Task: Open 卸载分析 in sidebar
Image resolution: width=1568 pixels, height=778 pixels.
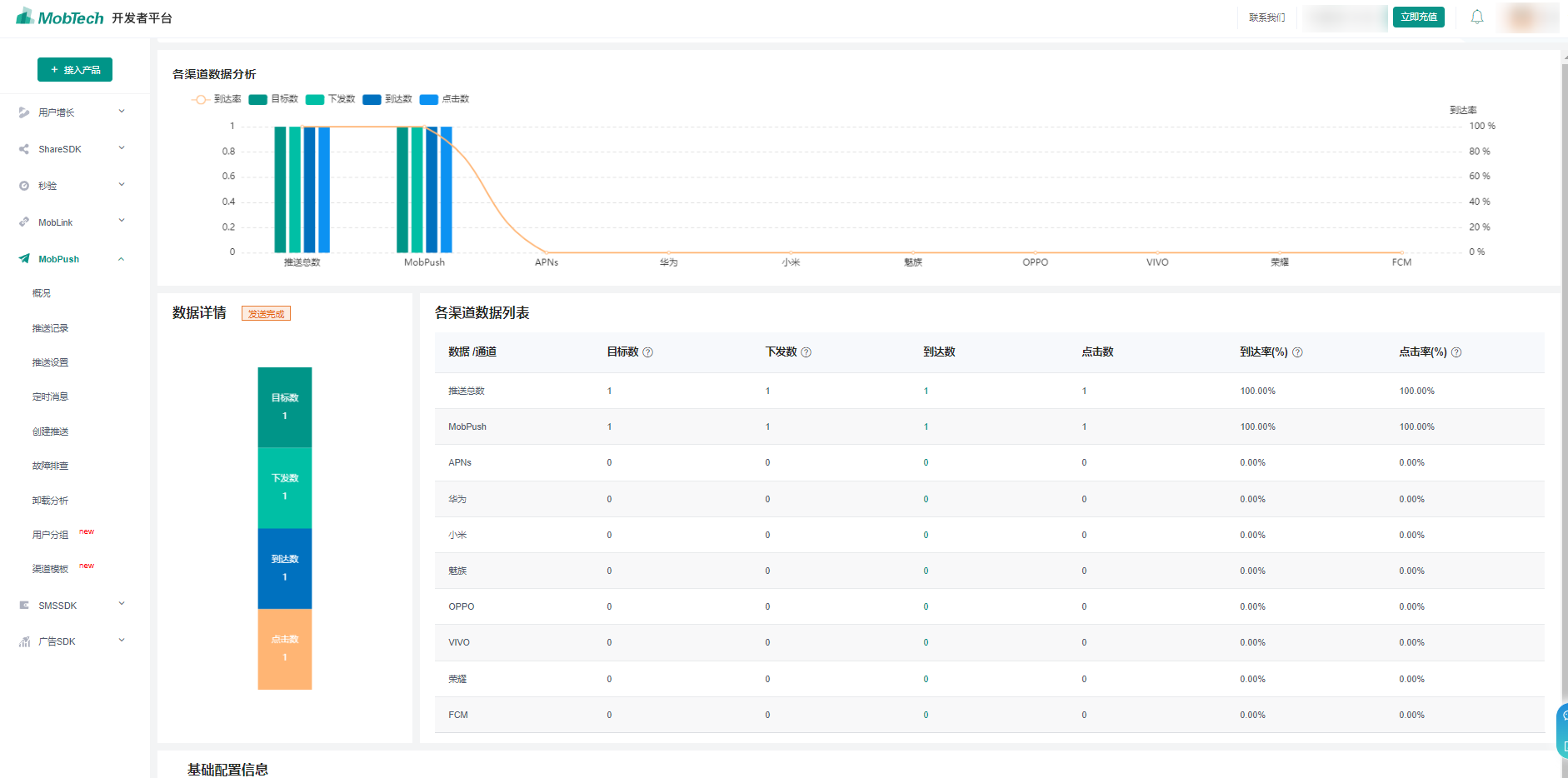Action: pyautogui.click(x=50, y=501)
